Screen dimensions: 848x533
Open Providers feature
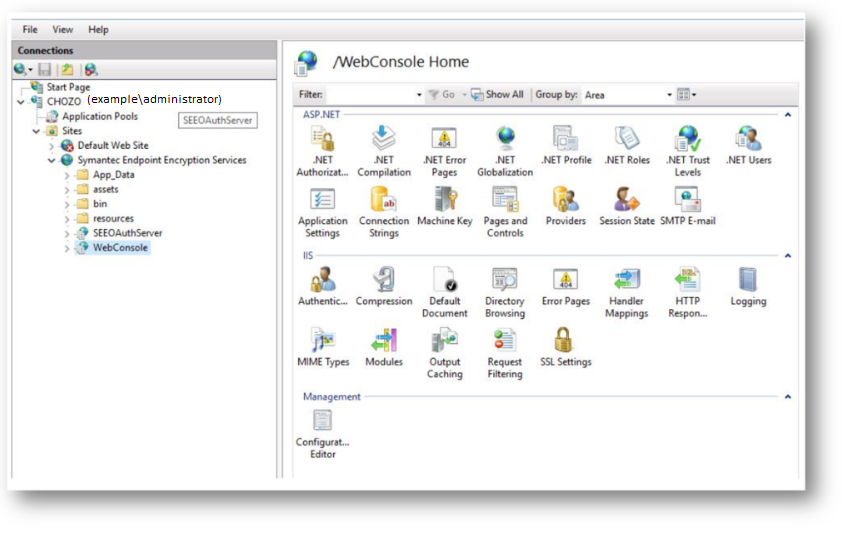click(x=566, y=206)
